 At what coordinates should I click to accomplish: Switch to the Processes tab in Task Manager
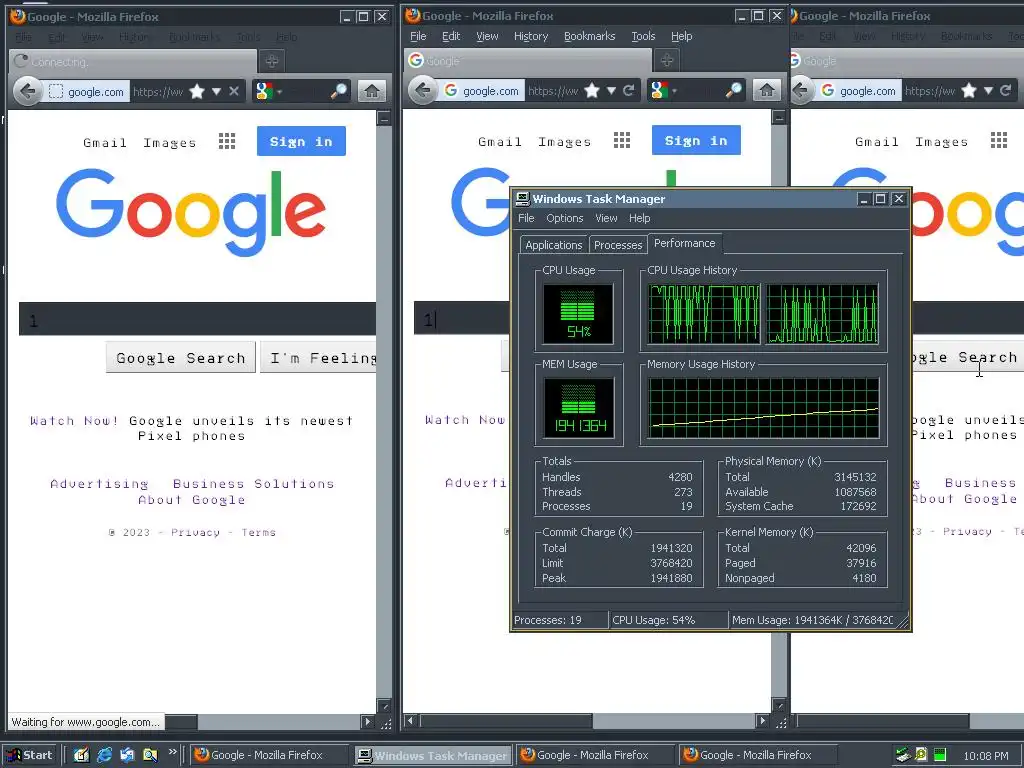618,245
